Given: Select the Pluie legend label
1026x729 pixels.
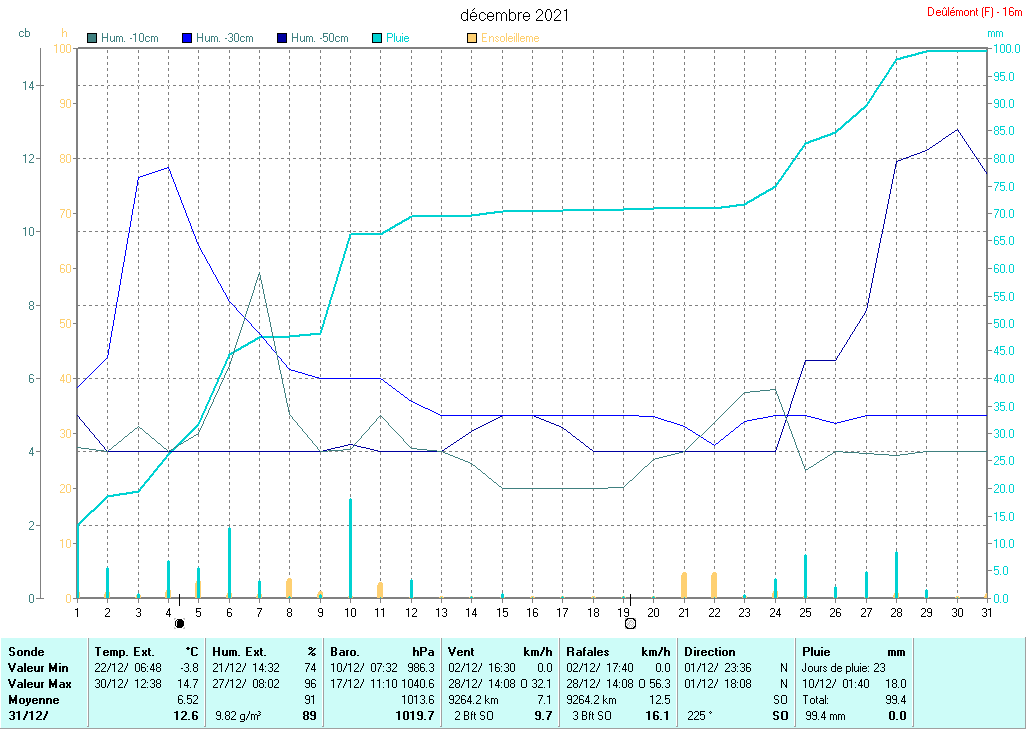Looking at the screenshot, I should coord(398,38).
